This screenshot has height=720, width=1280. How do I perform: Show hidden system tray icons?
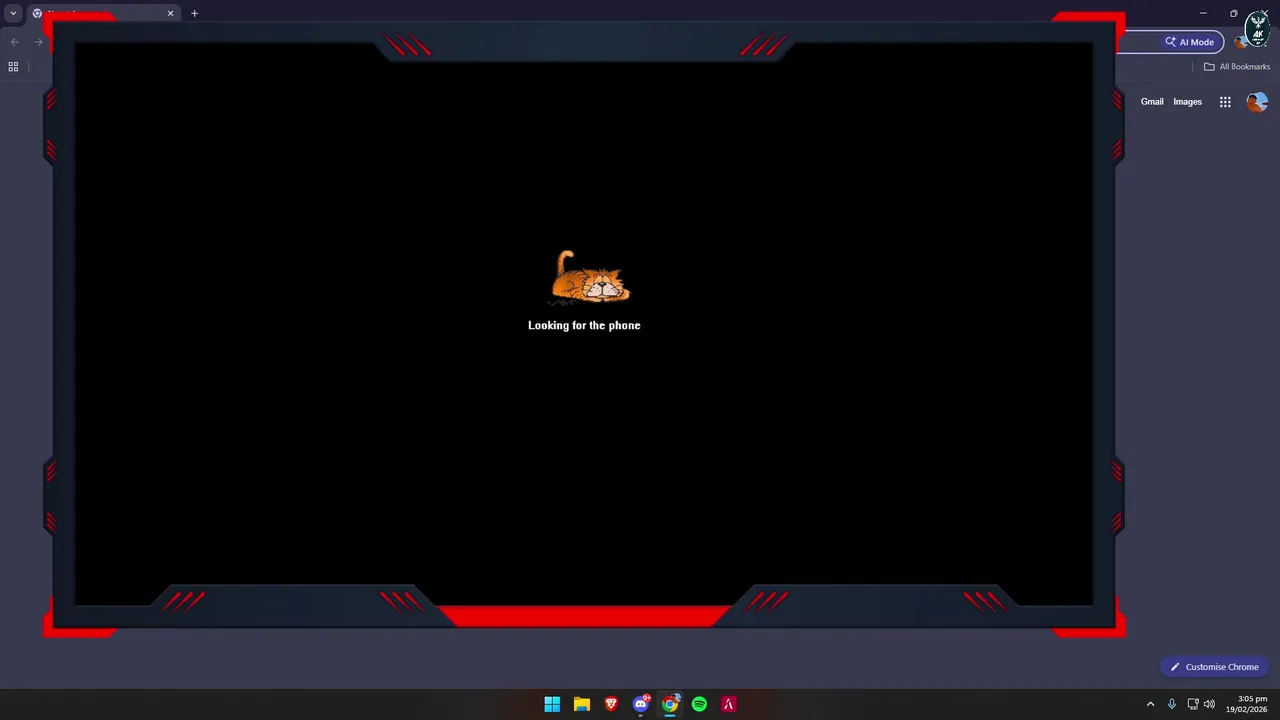click(1150, 704)
